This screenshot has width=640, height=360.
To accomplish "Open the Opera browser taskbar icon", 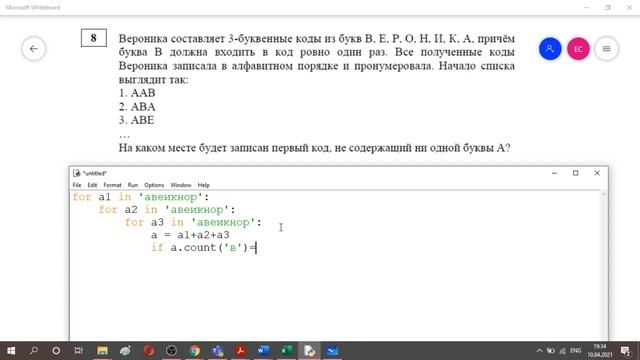I will click(x=149, y=351).
